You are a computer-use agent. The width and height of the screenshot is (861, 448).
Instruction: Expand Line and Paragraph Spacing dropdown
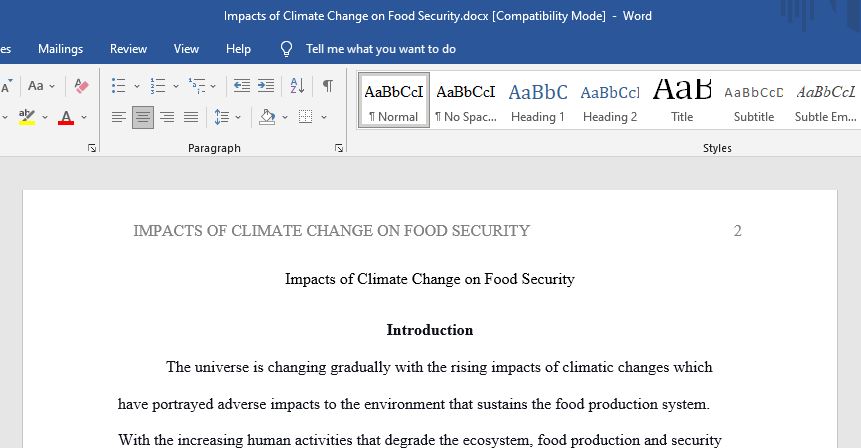coord(227,117)
